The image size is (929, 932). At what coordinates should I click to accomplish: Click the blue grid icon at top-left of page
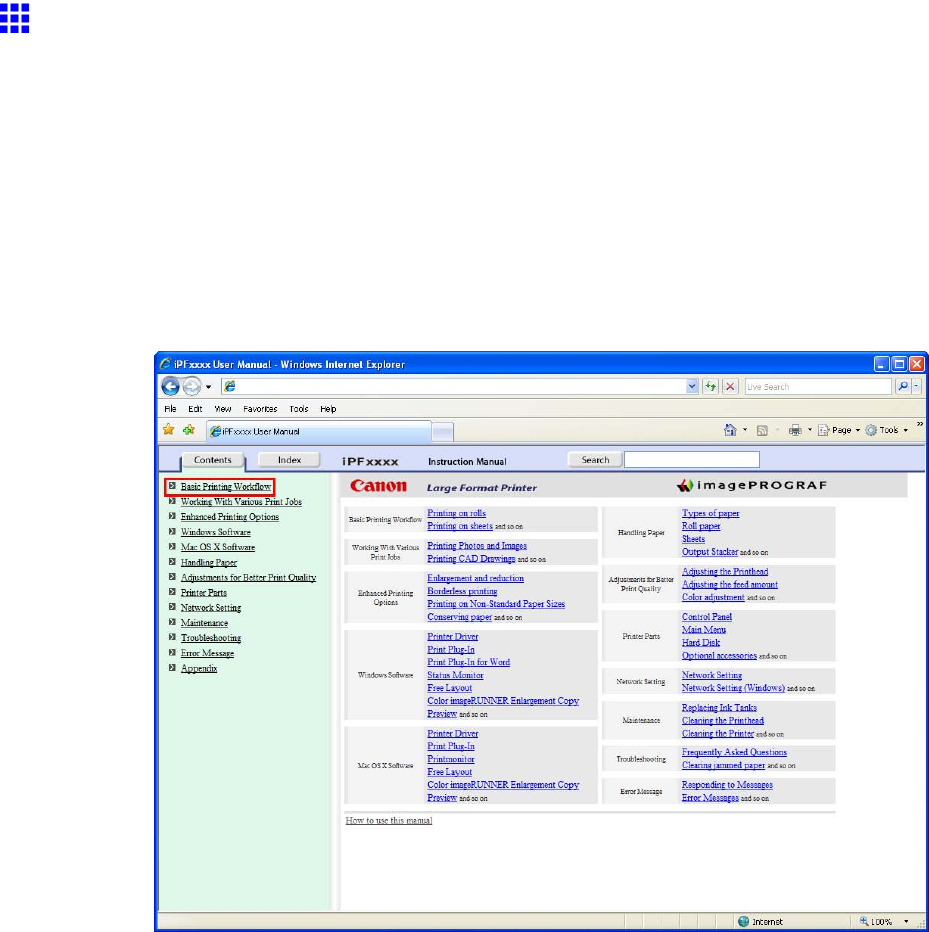[x=14, y=17]
